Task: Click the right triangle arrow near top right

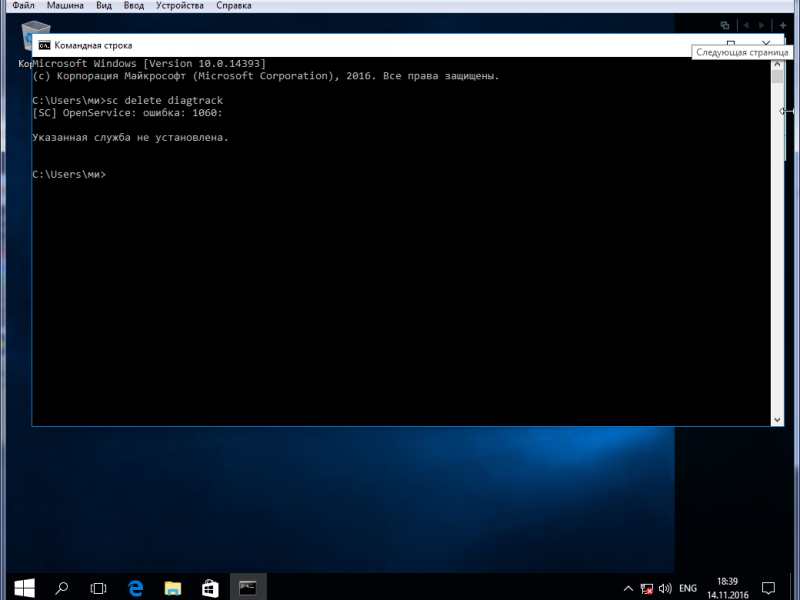Action: click(x=762, y=25)
